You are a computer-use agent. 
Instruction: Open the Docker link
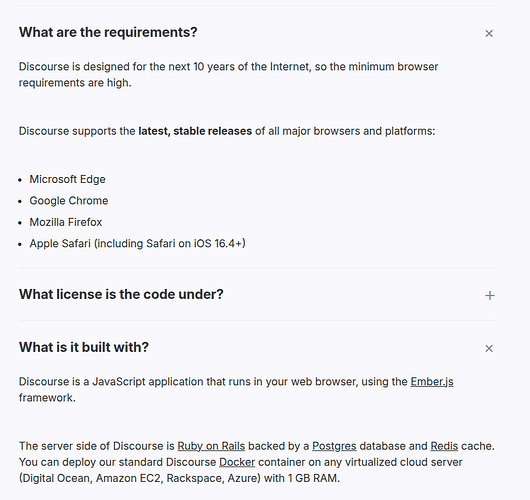pyautogui.click(x=237, y=462)
